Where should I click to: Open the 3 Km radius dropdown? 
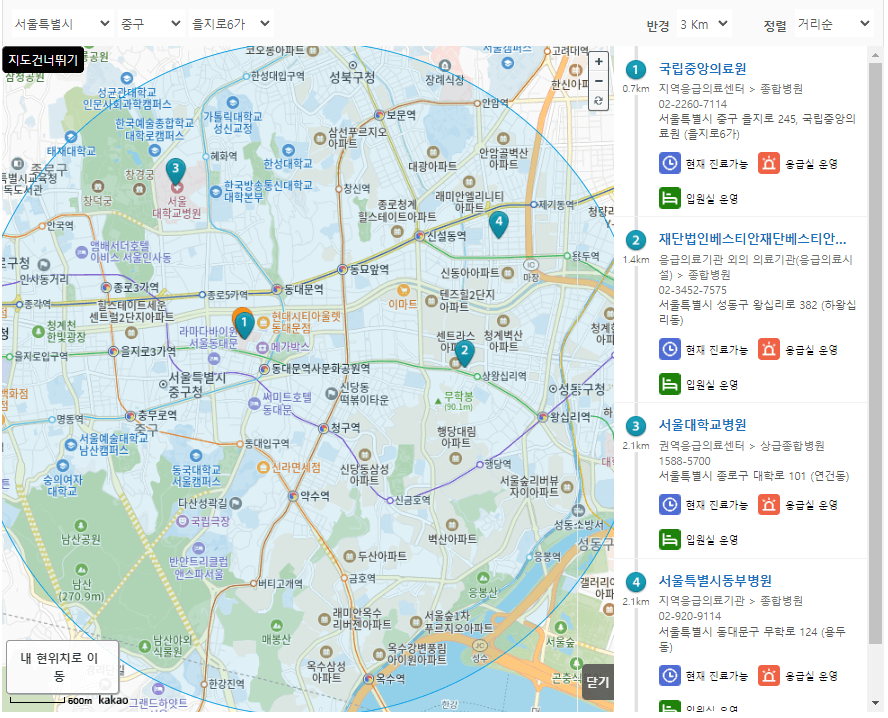704,24
